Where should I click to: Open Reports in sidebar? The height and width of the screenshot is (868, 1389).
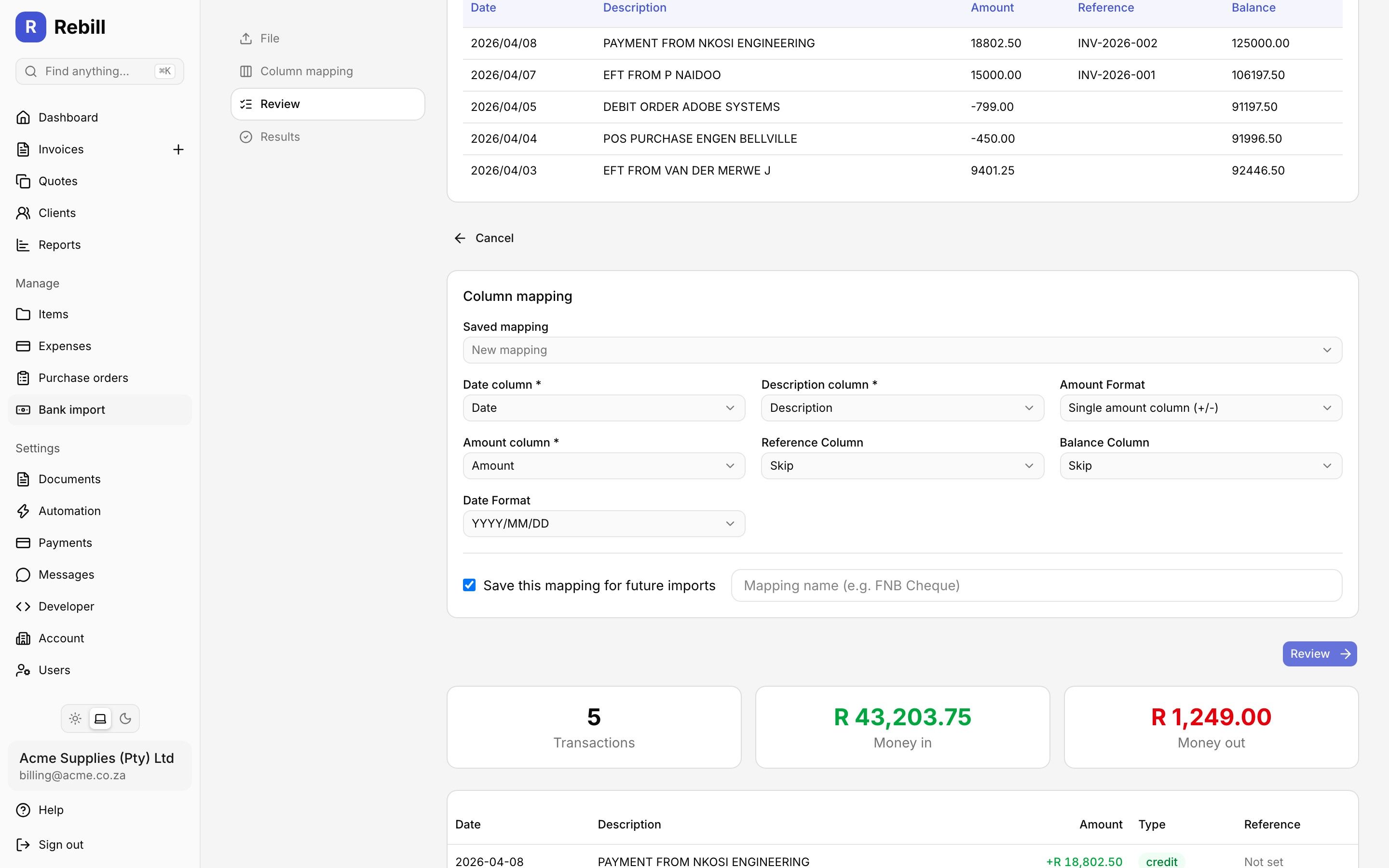tap(100, 245)
